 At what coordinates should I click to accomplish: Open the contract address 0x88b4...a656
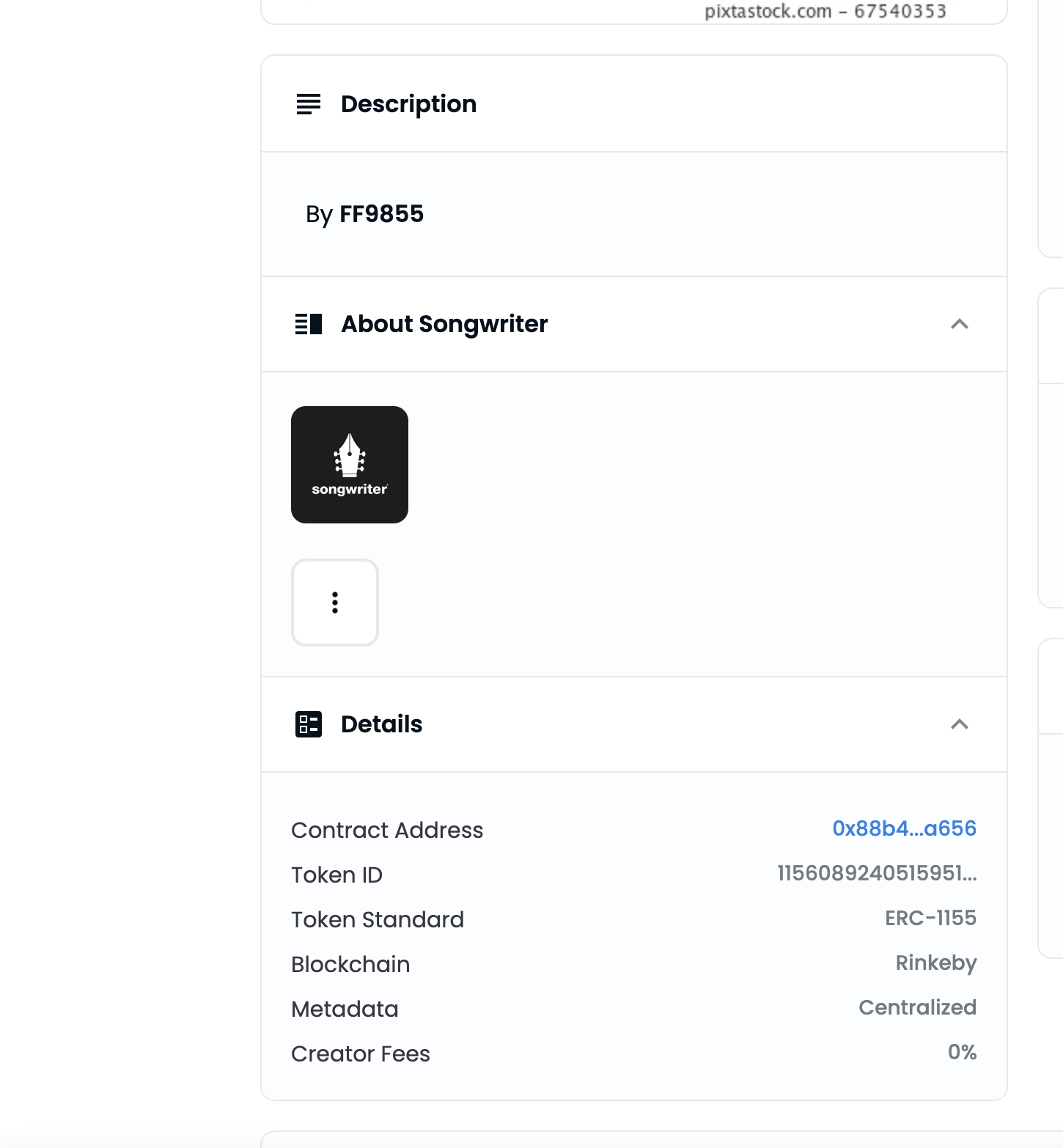tap(904, 829)
